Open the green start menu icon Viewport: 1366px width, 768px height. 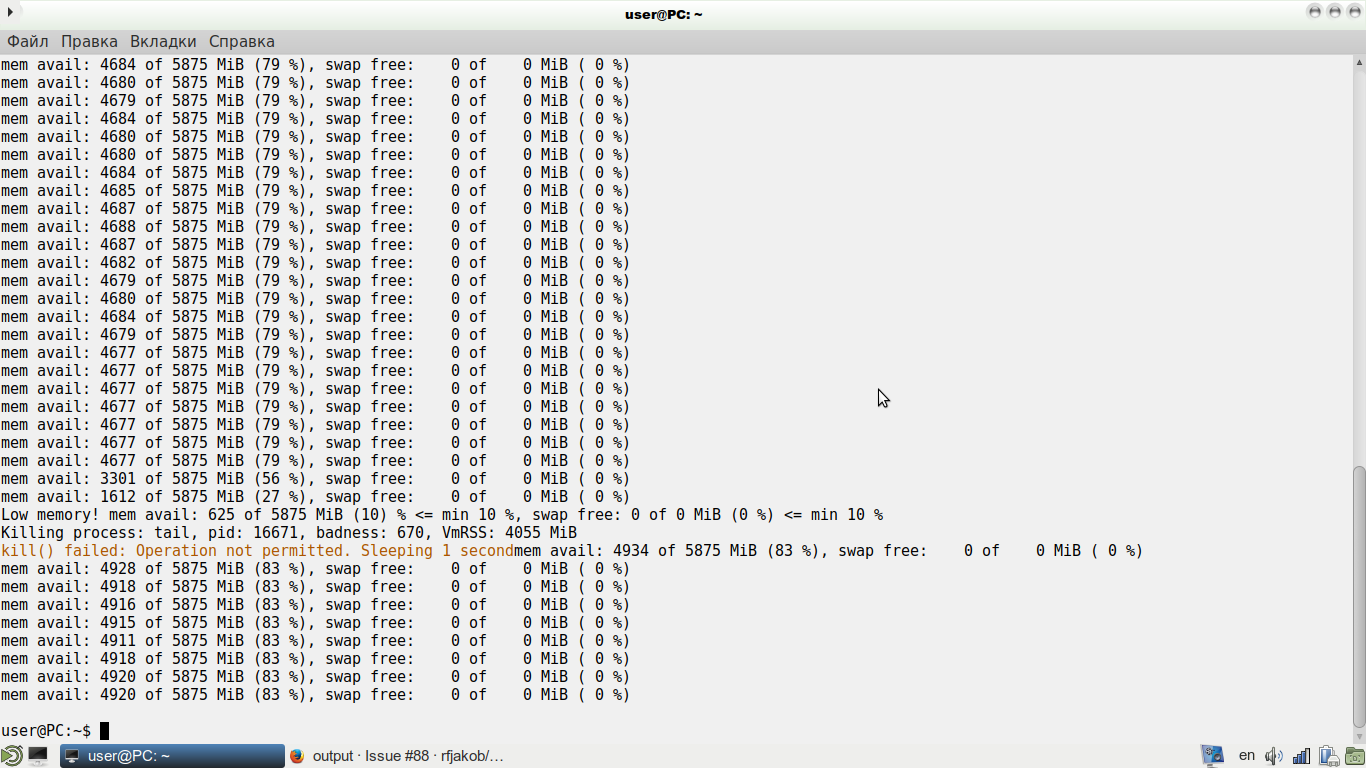11,756
